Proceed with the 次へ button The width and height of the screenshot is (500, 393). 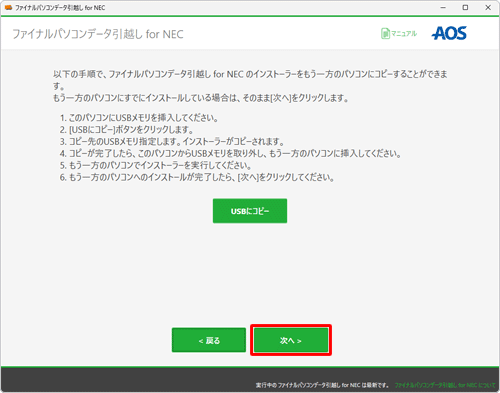[291, 340]
